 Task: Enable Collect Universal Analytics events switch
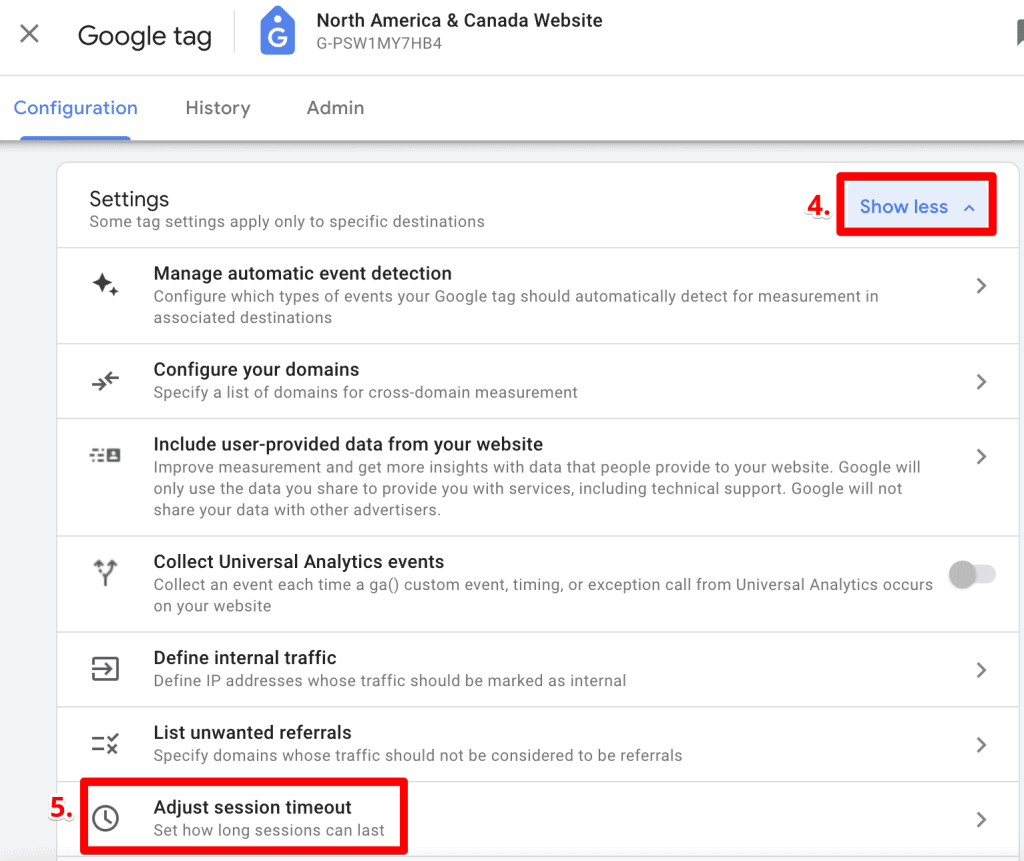click(x=973, y=574)
